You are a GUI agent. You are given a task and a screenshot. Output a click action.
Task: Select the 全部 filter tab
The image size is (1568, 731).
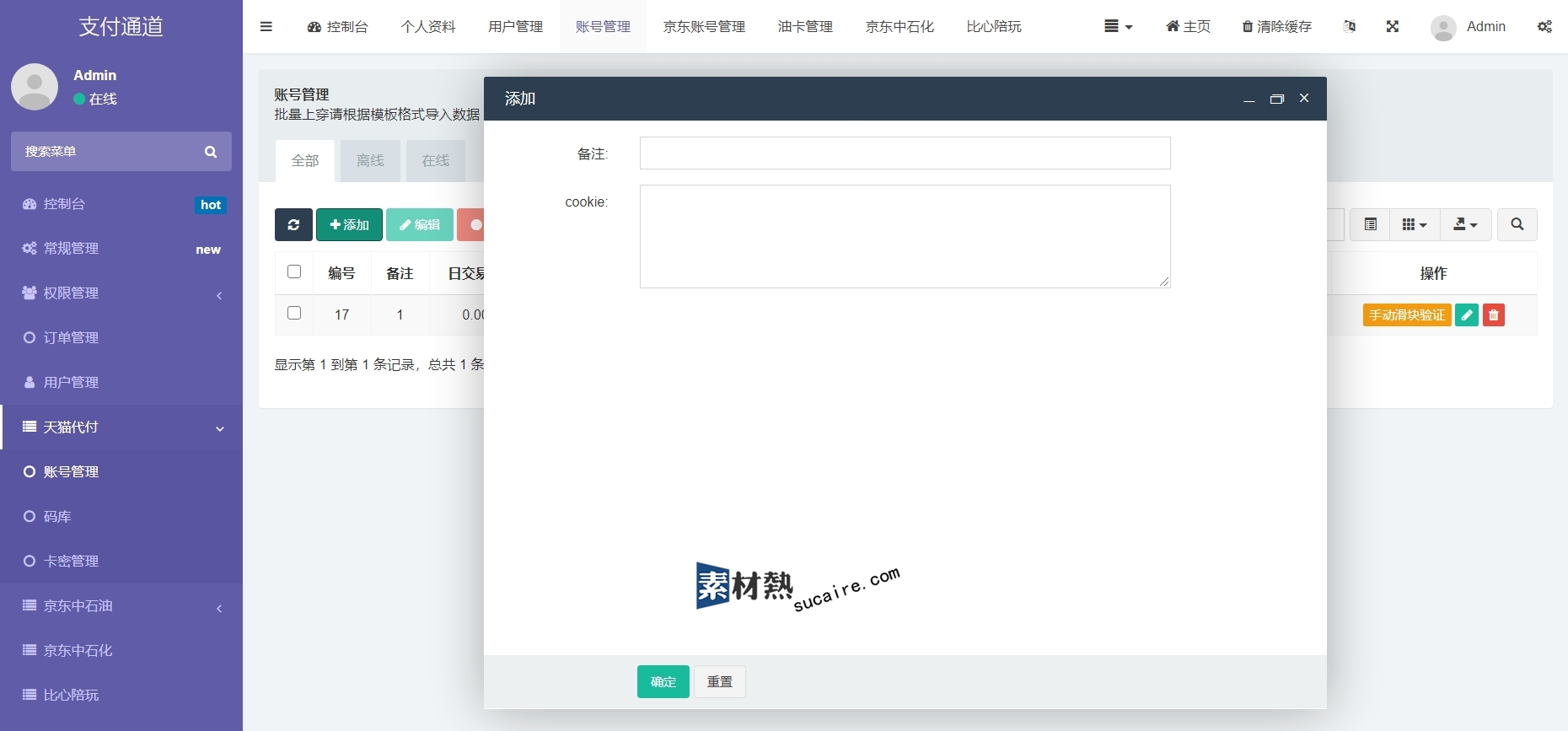coord(305,161)
